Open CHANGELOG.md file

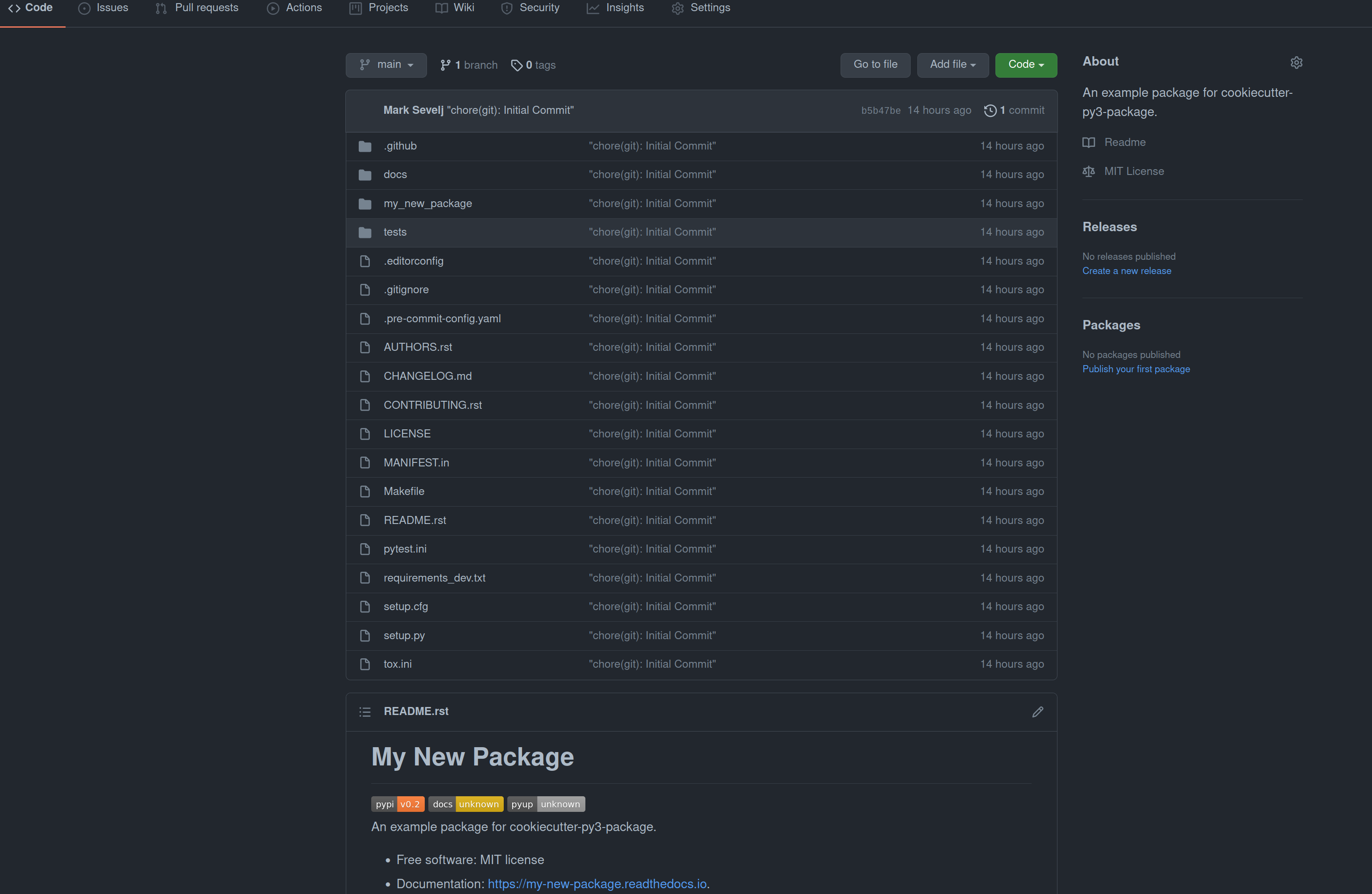pyautogui.click(x=427, y=376)
